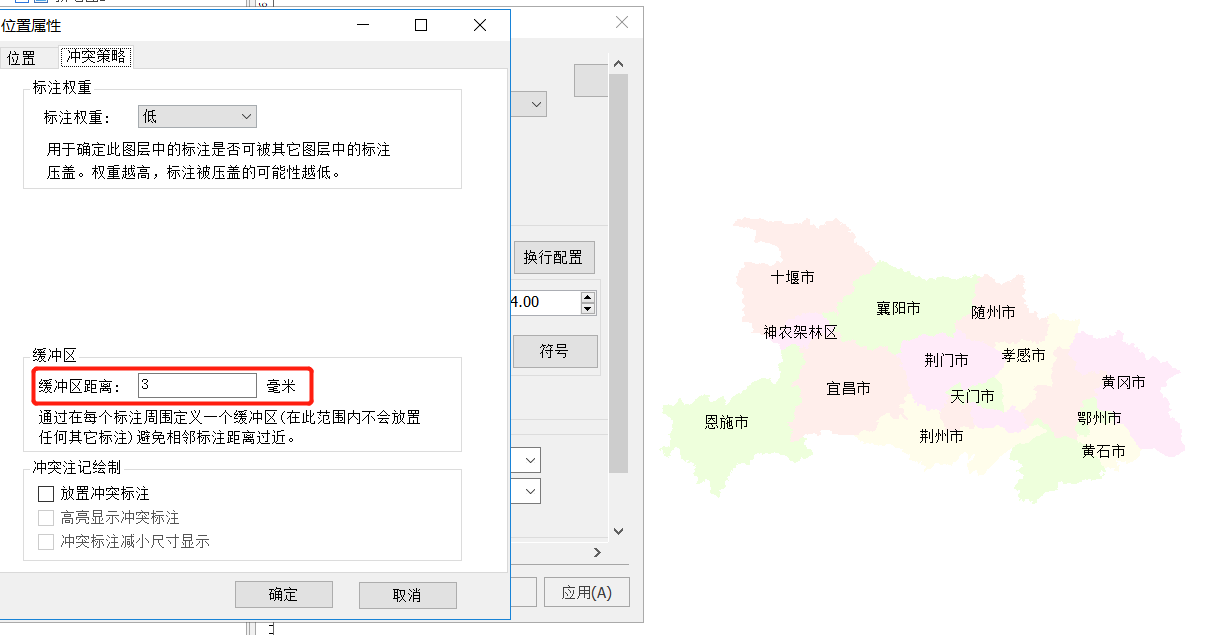
Task: Maximize the 位置属性 dialog
Action: [421, 26]
